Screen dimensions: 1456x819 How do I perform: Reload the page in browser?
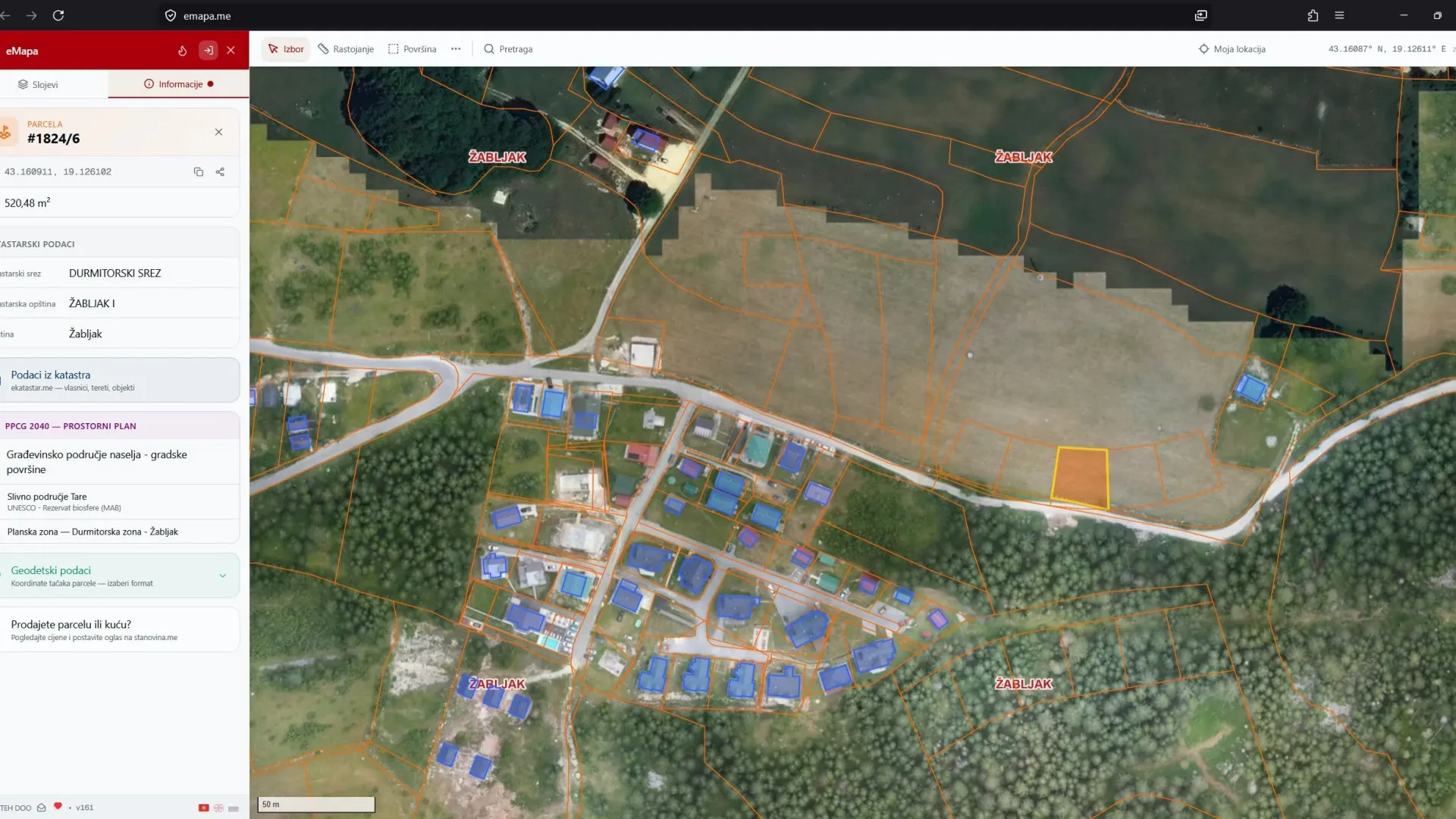tap(58, 15)
